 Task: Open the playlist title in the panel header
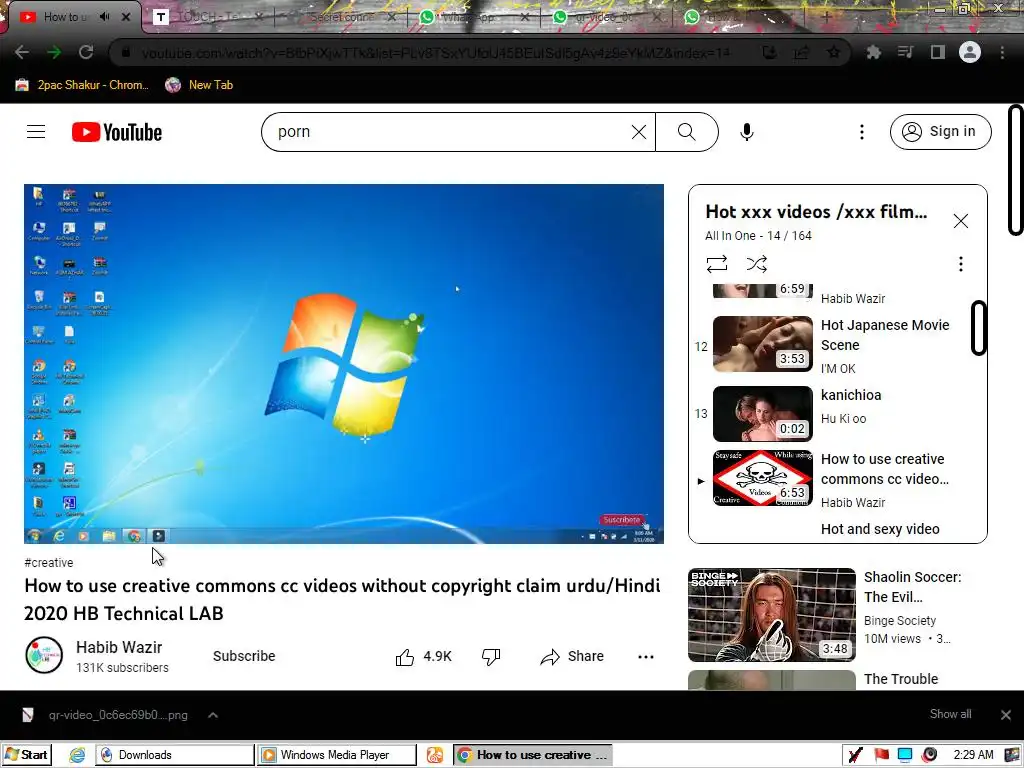pos(816,212)
